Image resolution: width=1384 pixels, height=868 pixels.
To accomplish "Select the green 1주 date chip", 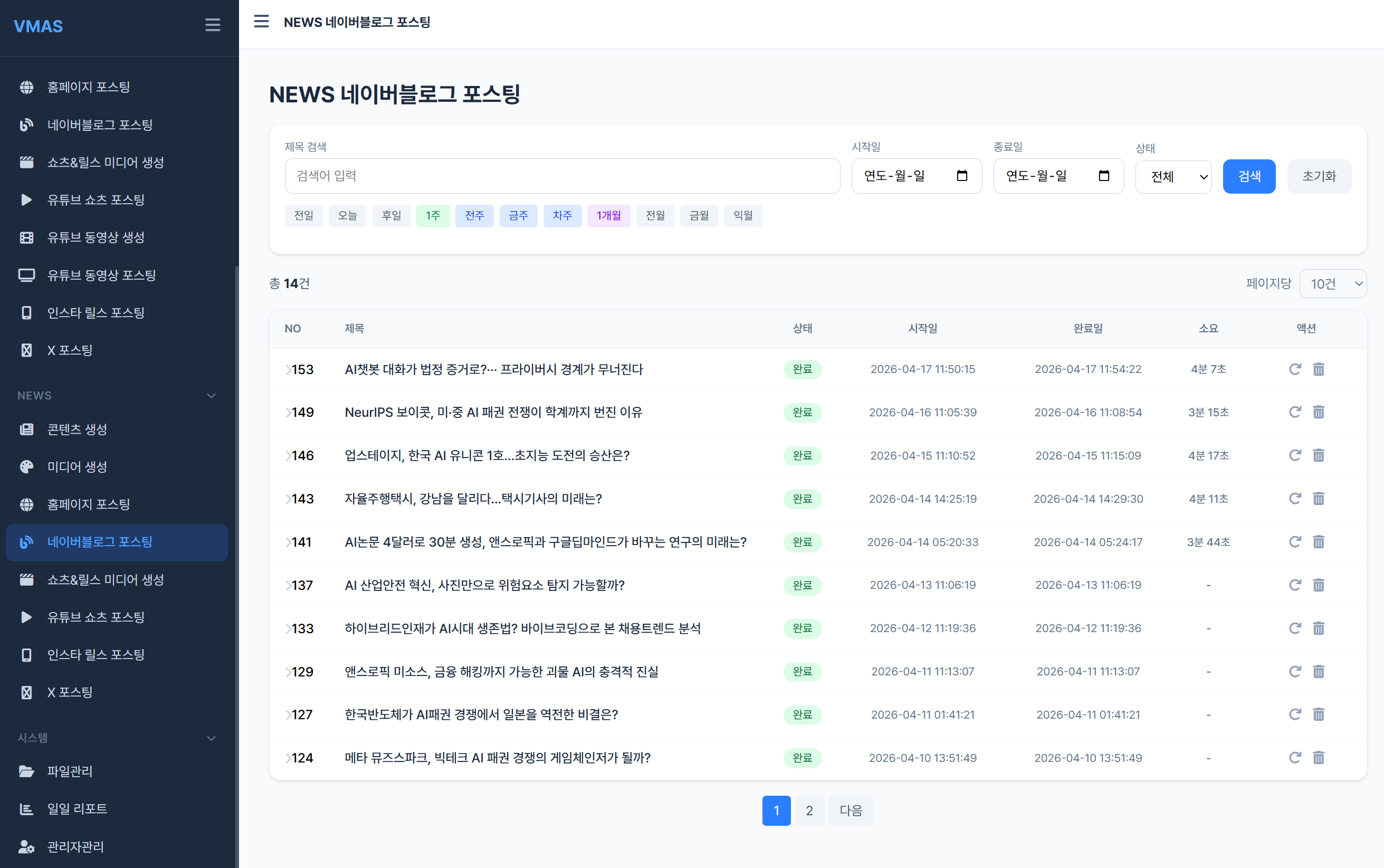I will click(x=433, y=216).
